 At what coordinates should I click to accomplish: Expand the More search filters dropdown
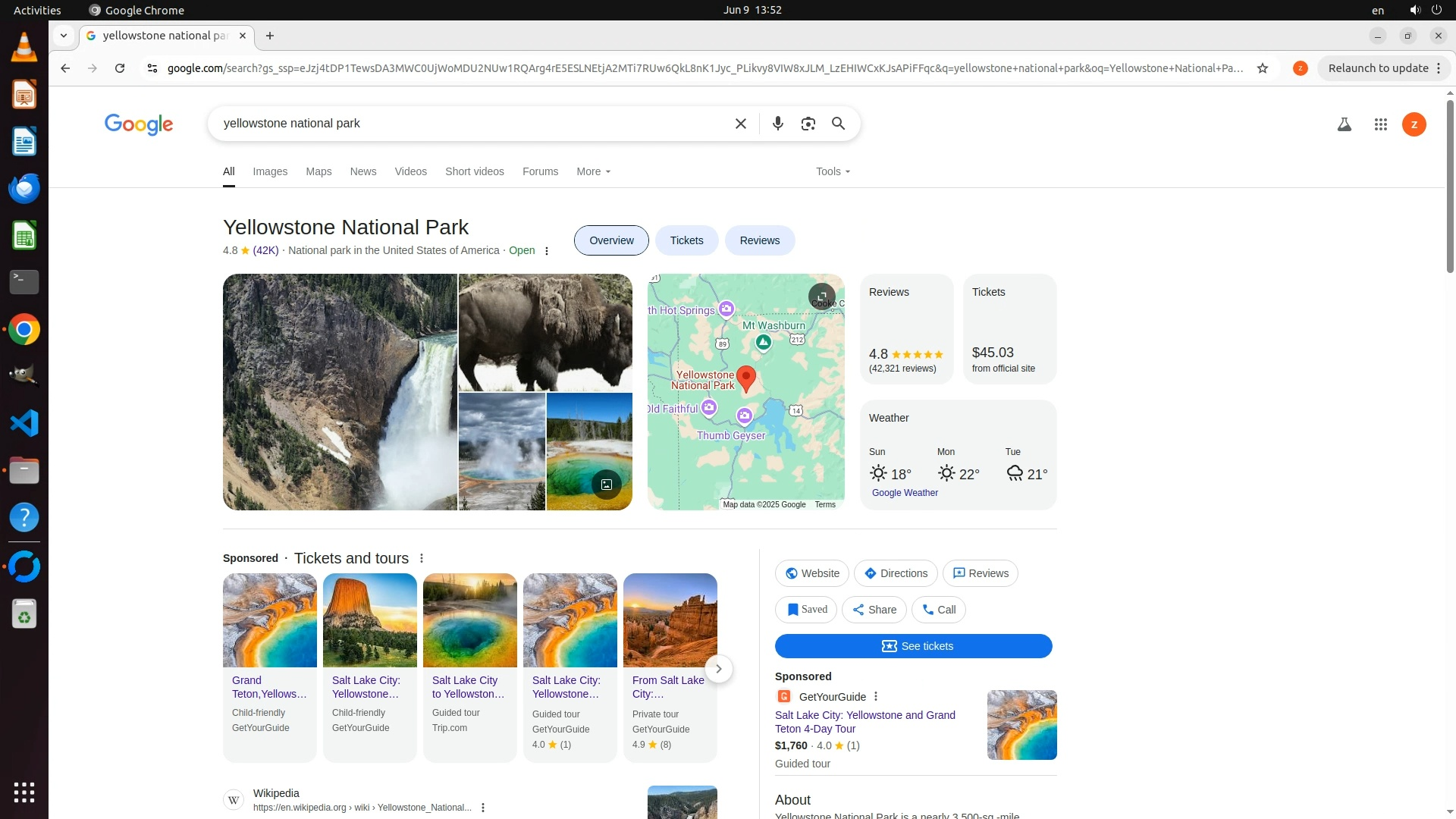pyautogui.click(x=593, y=171)
